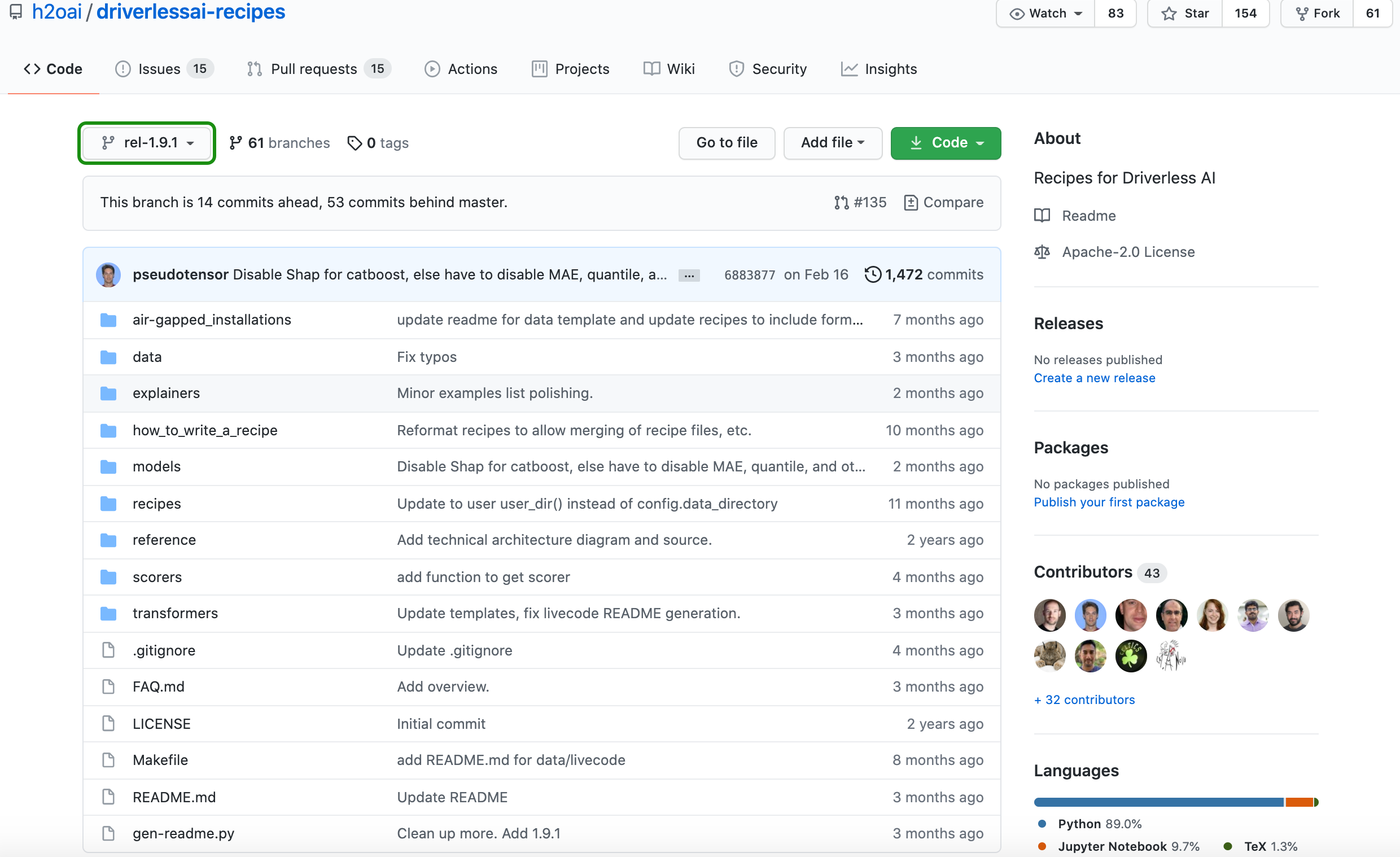This screenshot has height=857, width=1400.
Task: Open the FAQ.md file
Action: click(159, 687)
